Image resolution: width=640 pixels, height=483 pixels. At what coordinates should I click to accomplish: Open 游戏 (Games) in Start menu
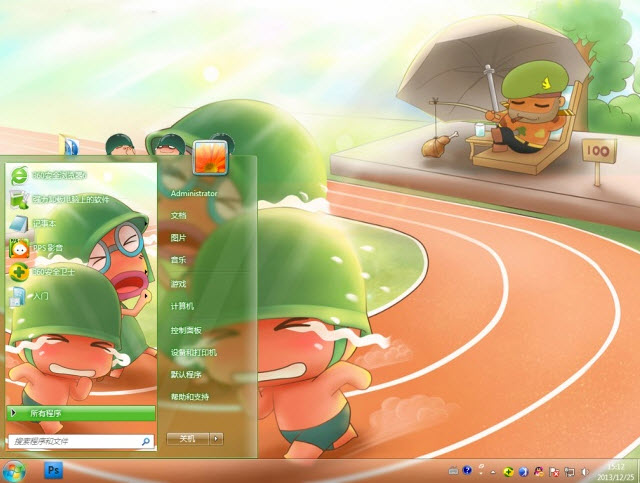(x=178, y=284)
